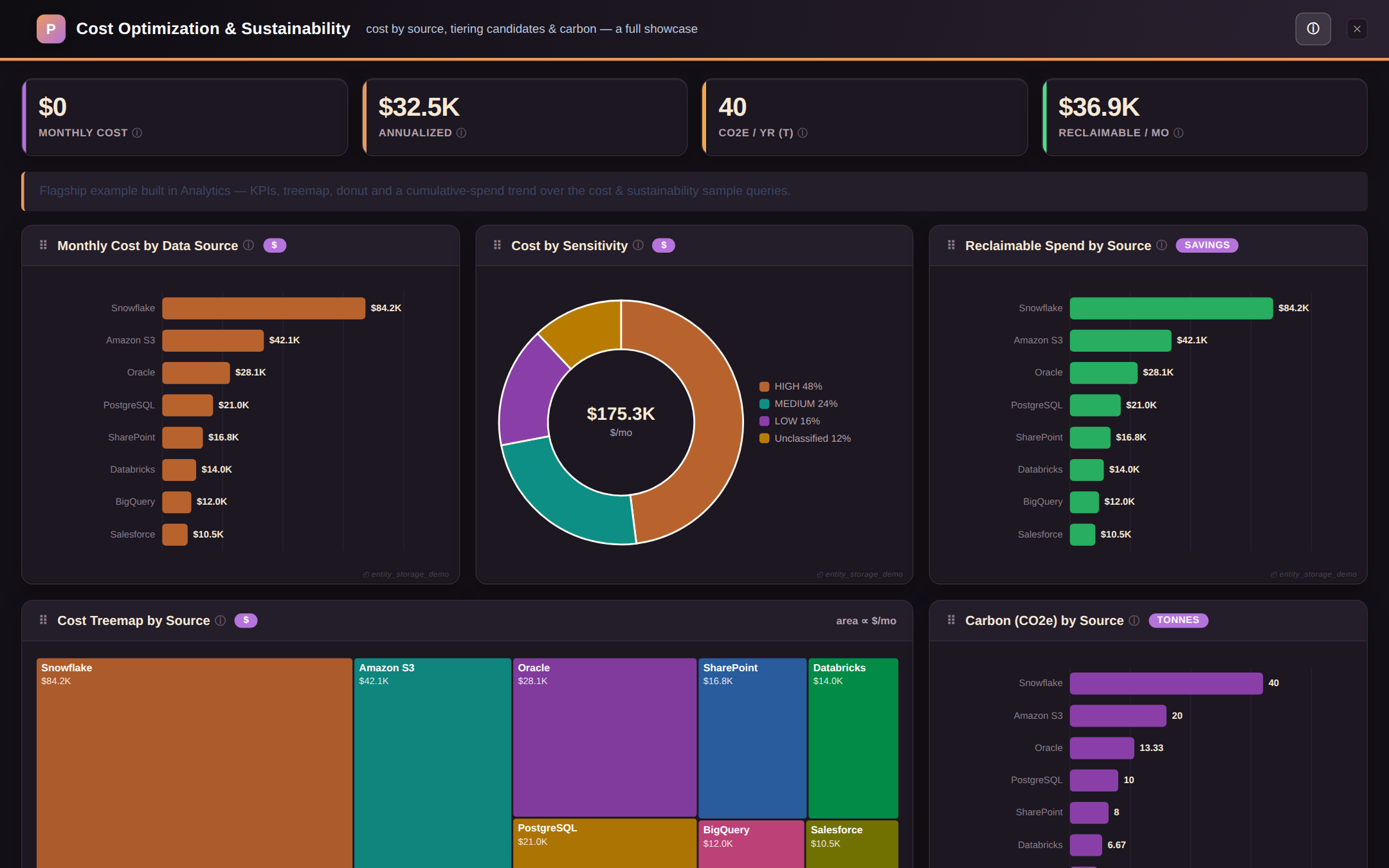Click PostgreSQL bar in Reclaimable Spend chart

1095,405
